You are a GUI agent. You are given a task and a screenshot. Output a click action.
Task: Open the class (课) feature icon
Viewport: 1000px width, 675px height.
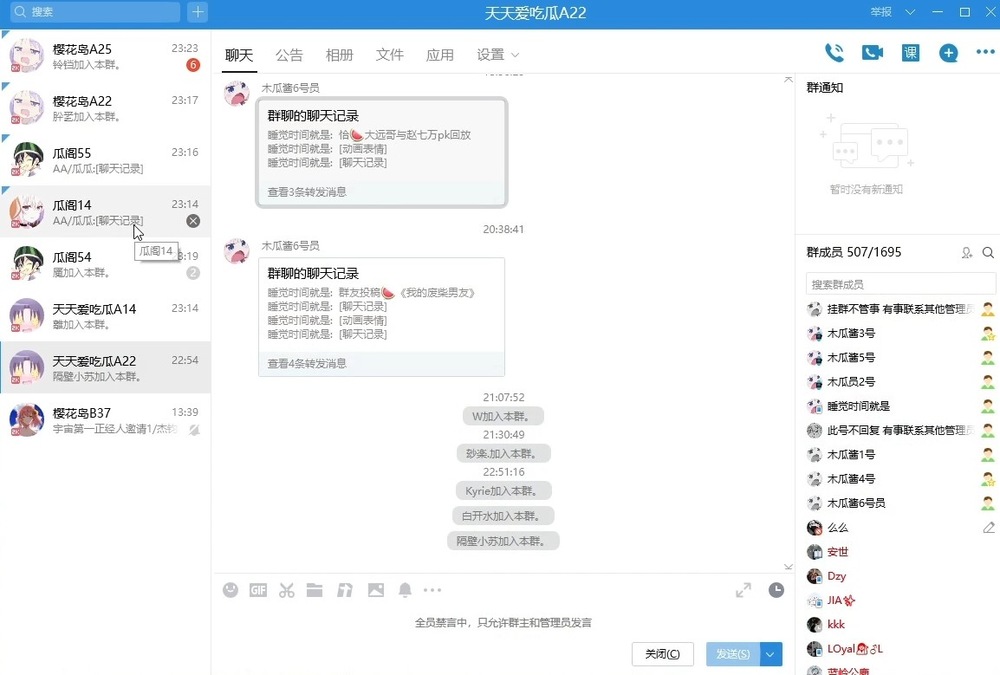[x=910, y=52]
